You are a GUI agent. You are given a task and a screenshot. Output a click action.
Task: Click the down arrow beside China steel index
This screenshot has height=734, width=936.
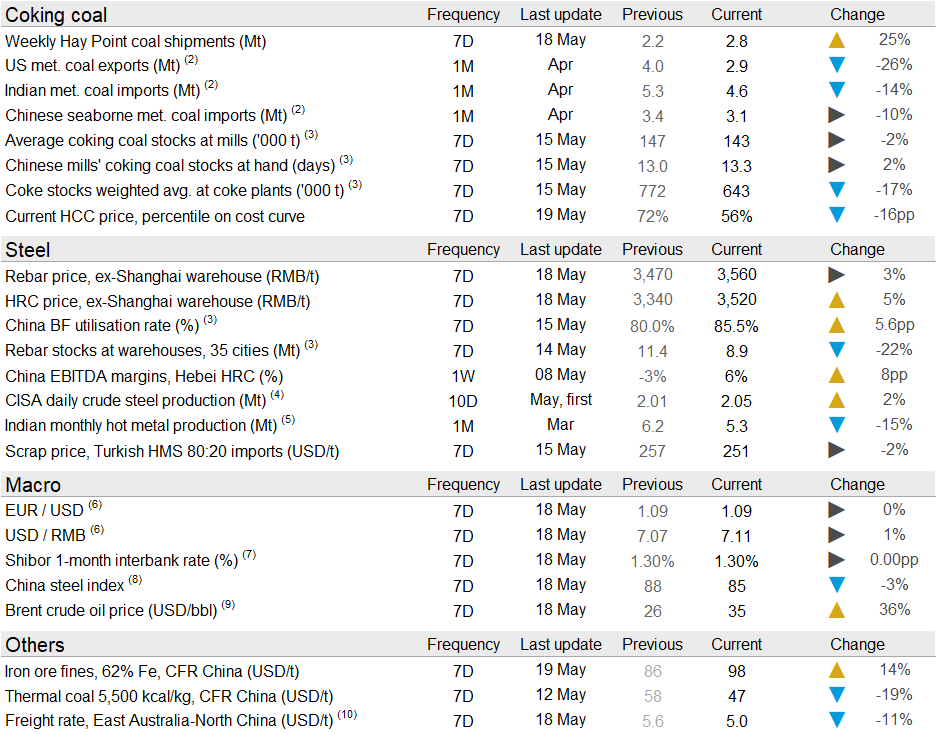point(837,585)
